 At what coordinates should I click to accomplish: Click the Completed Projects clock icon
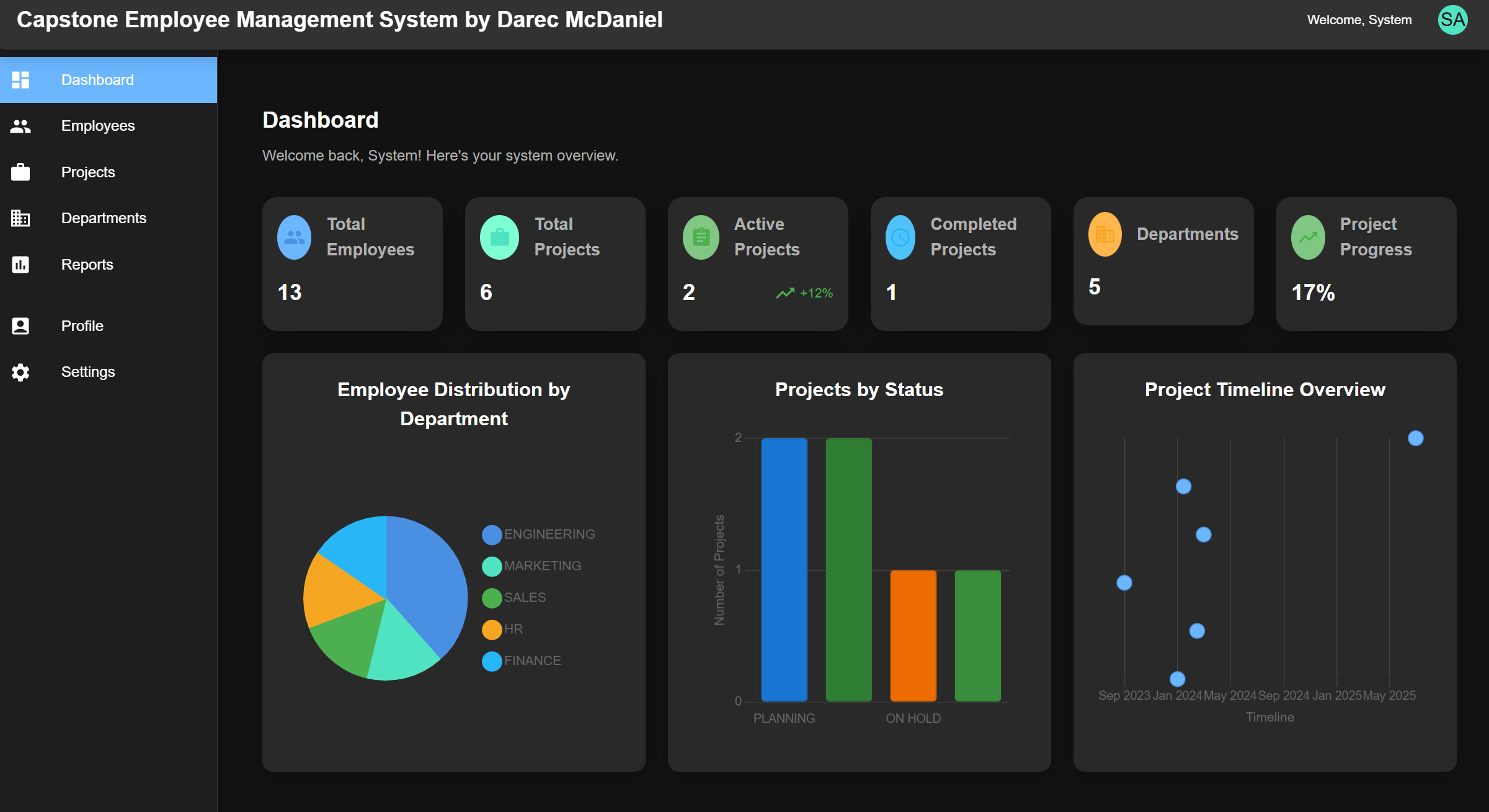coord(900,237)
